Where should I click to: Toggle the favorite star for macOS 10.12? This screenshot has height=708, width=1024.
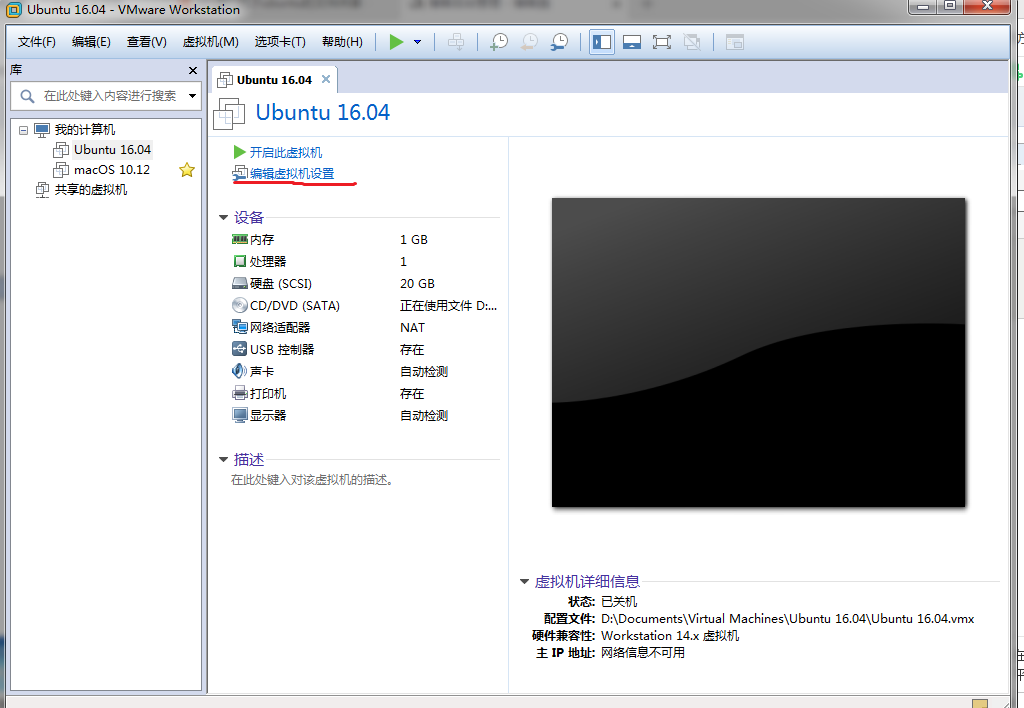pos(187,170)
